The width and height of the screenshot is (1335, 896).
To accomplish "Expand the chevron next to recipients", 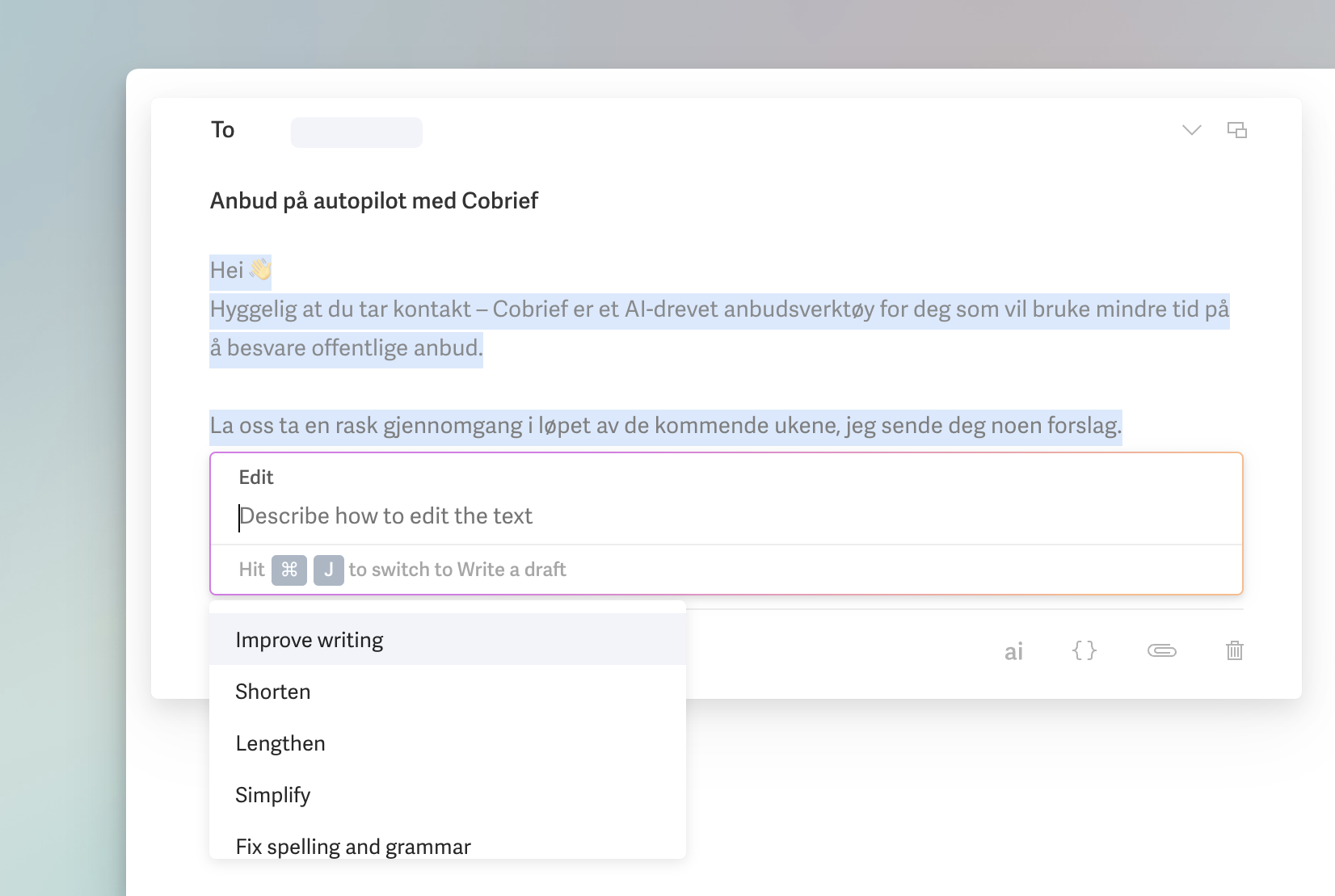I will click(1191, 130).
